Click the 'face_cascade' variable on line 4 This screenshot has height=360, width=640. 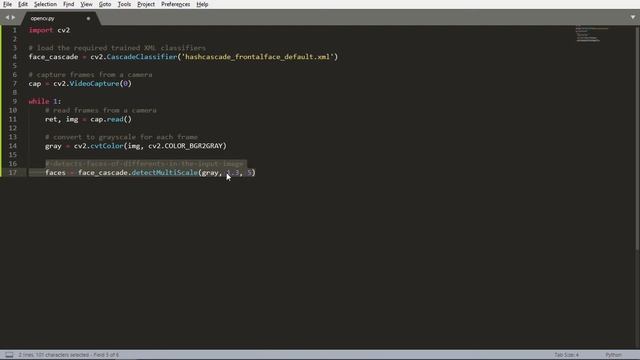tap(53, 57)
